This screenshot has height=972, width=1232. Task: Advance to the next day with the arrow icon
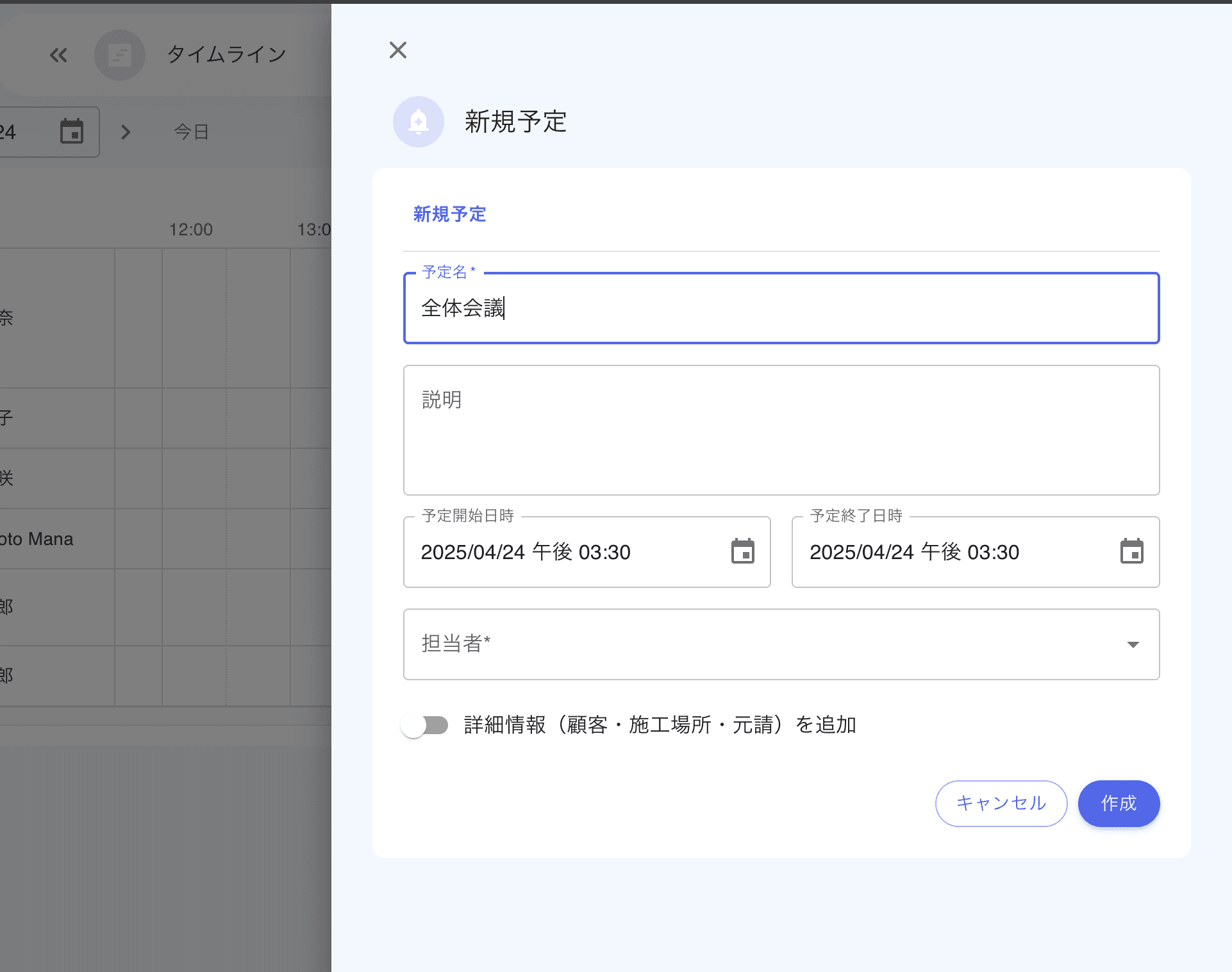126,132
